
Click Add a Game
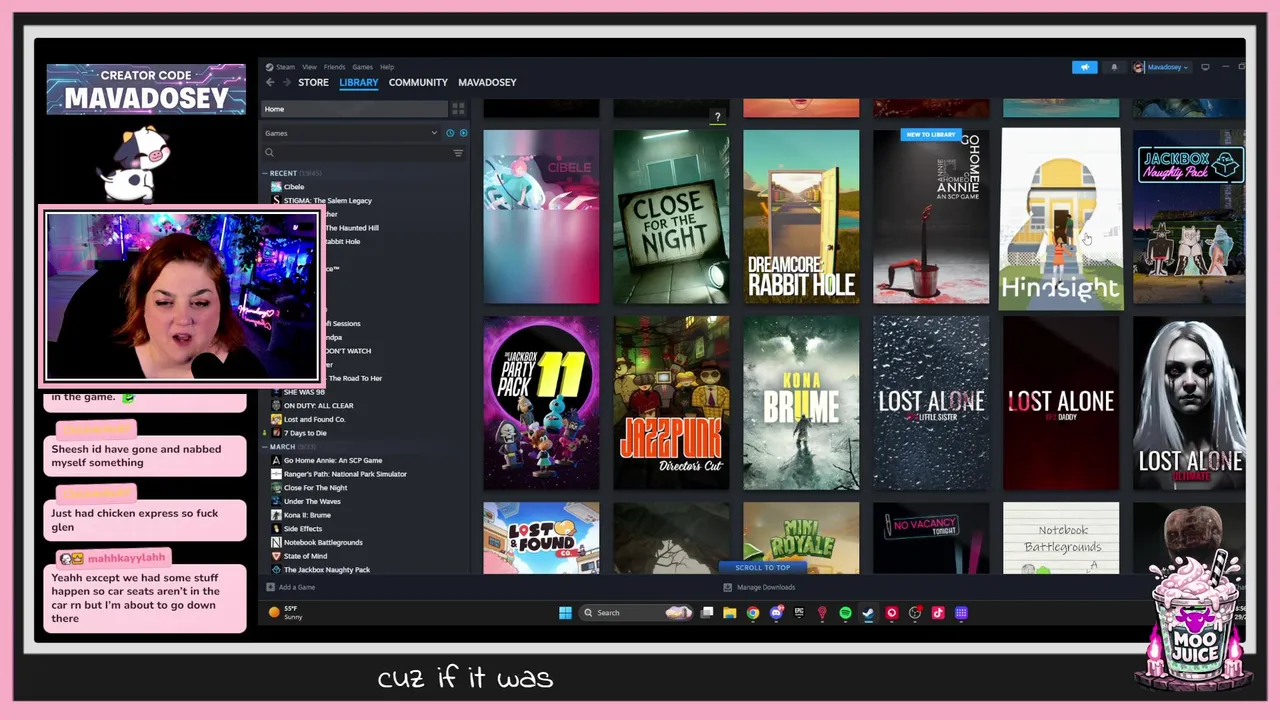pos(291,587)
